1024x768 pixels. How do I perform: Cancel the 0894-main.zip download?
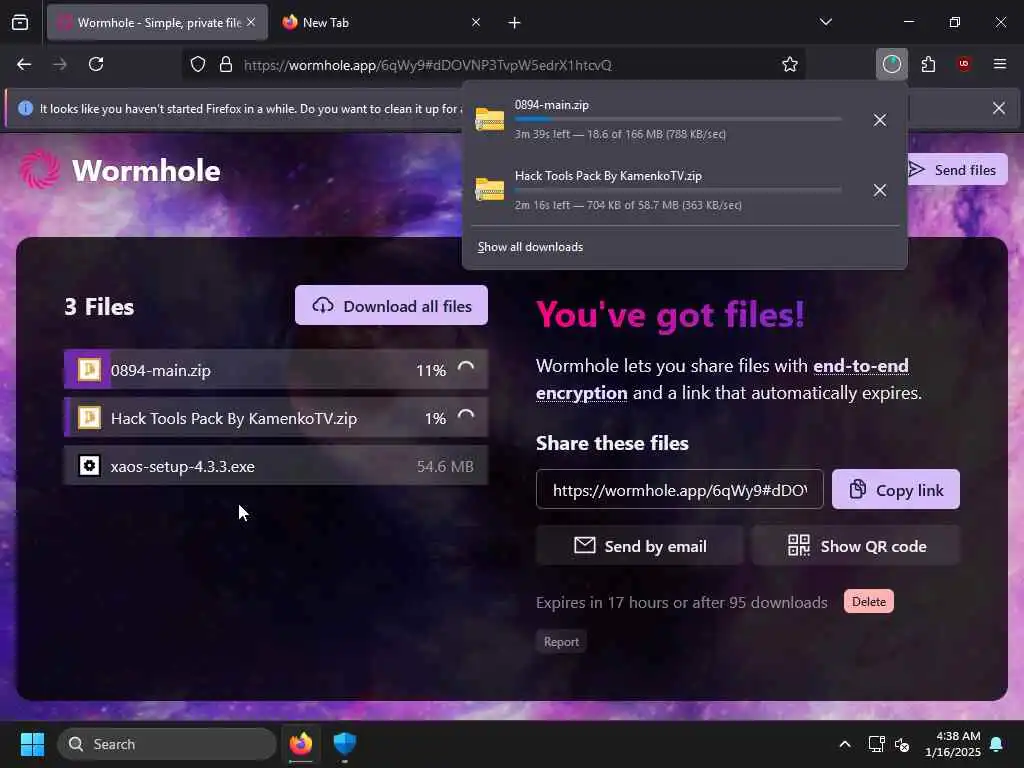click(x=880, y=120)
